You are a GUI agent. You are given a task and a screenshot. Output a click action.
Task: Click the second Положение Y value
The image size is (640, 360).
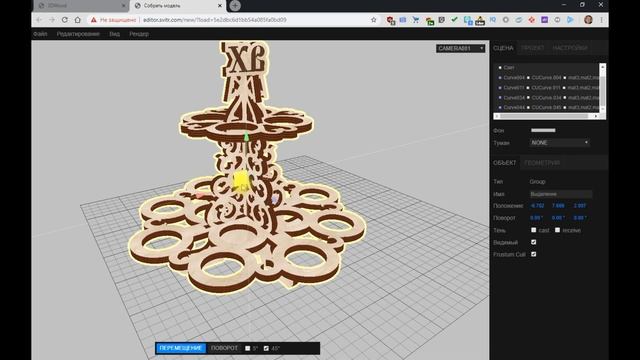tap(558, 206)
